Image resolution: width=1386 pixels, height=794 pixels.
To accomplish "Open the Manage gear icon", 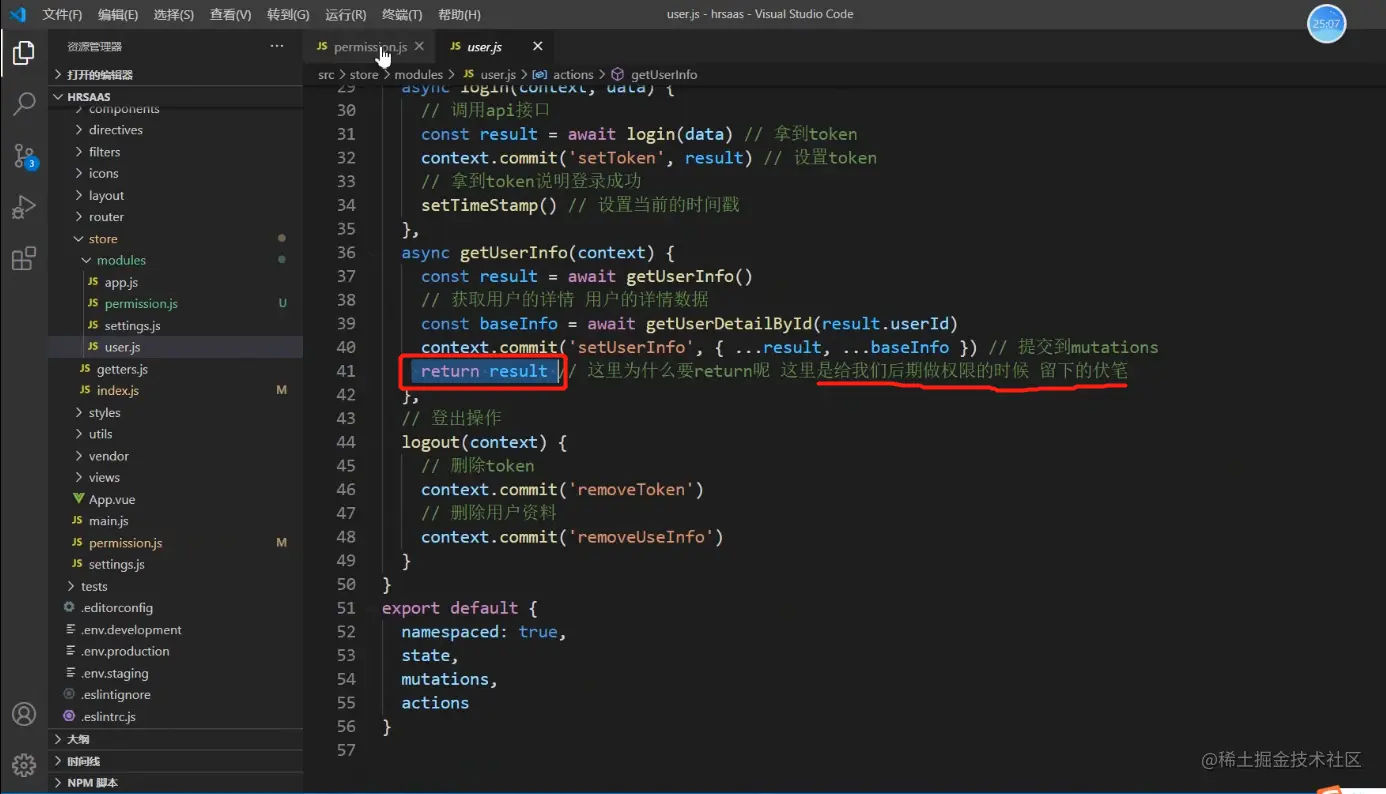I will point(24,765).
